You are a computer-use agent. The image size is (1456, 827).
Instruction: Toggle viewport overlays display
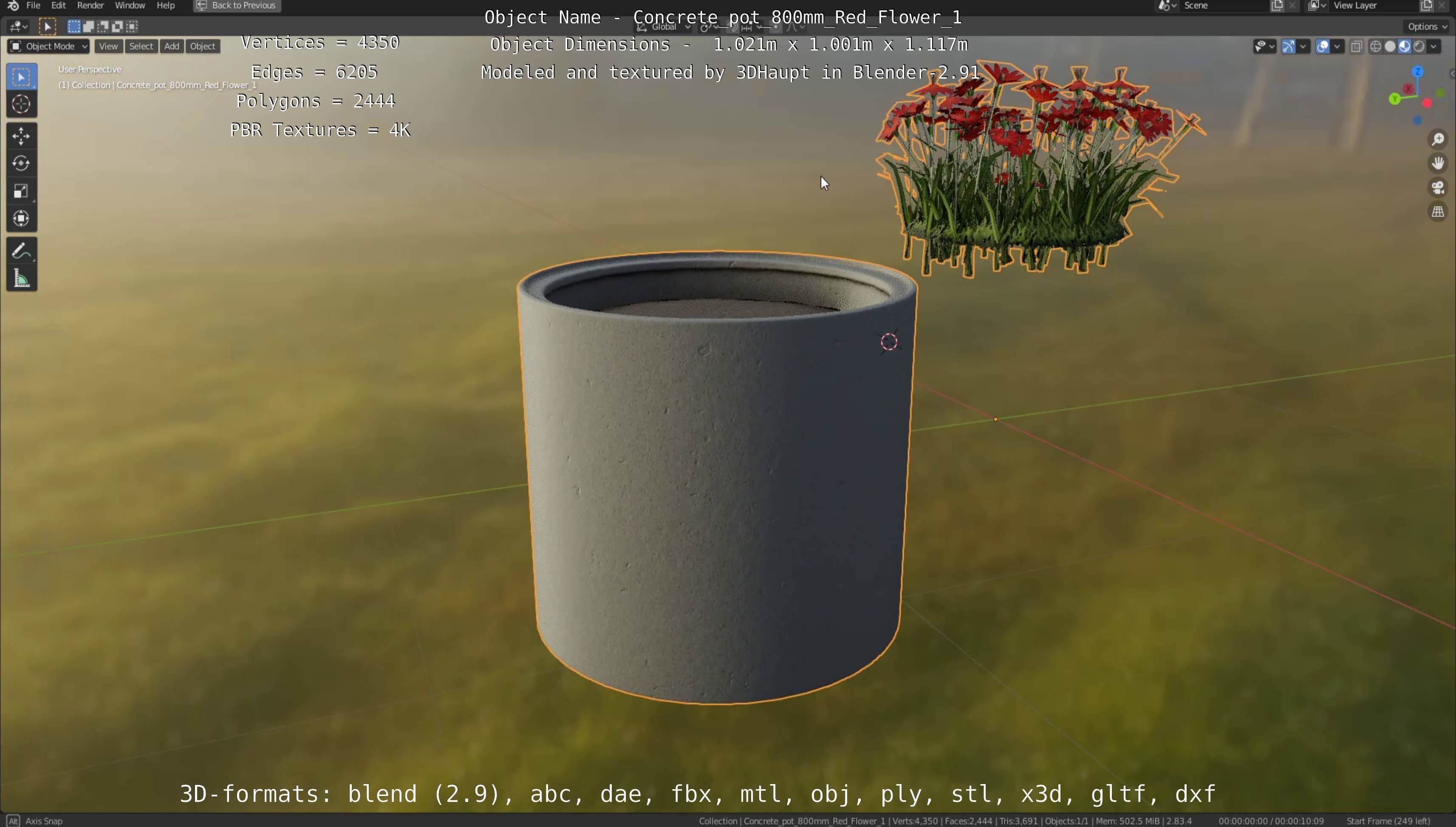(1323, 47)
